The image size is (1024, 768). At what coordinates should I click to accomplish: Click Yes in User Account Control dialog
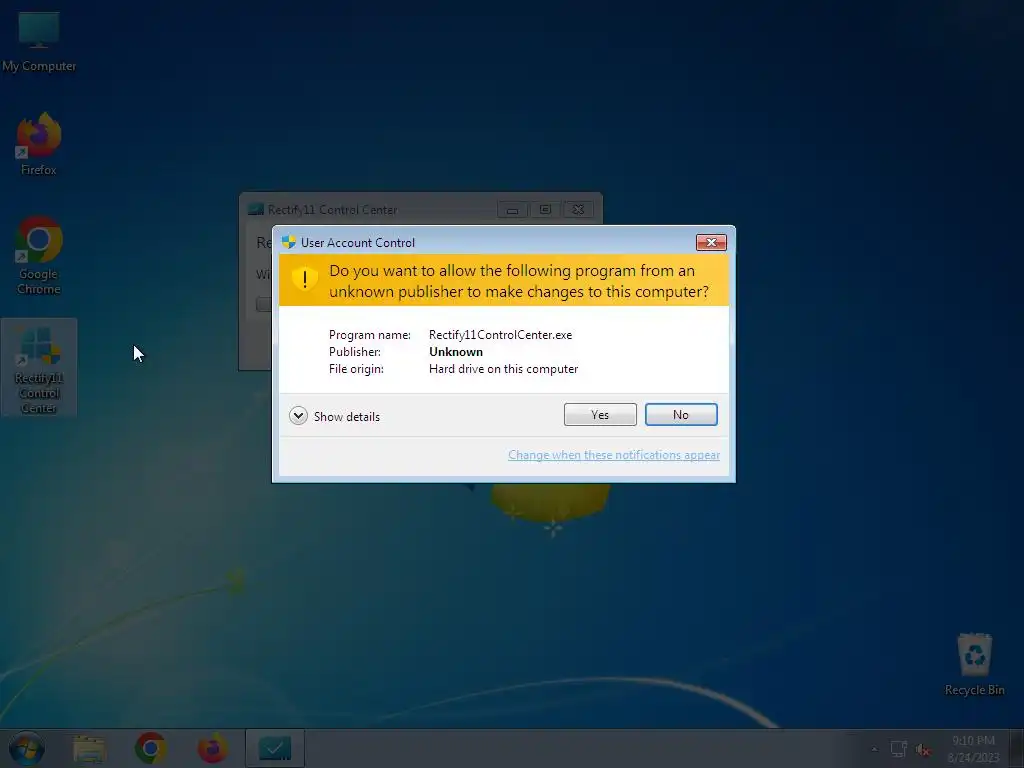click(x=600, y=415)
